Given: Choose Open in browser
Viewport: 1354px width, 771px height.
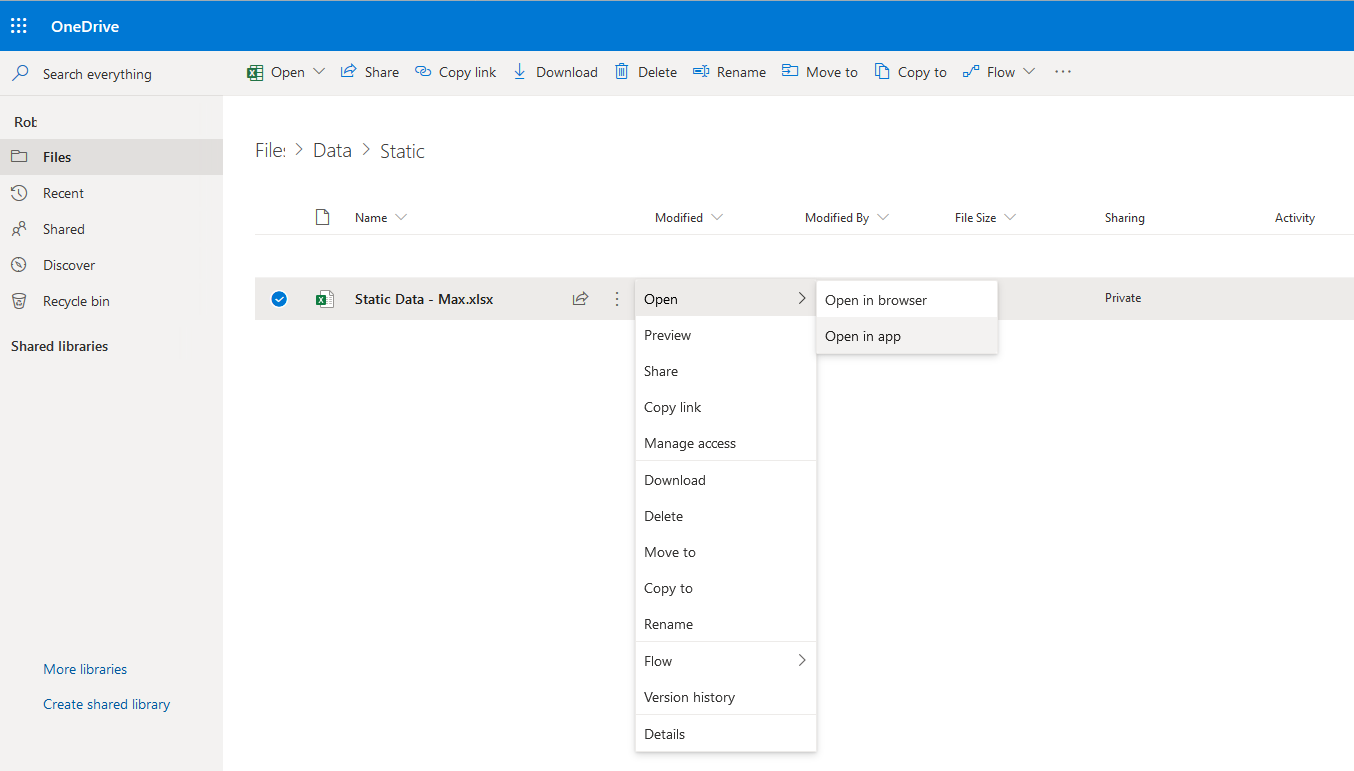Looking at the screenshot, I should (907, 300).
